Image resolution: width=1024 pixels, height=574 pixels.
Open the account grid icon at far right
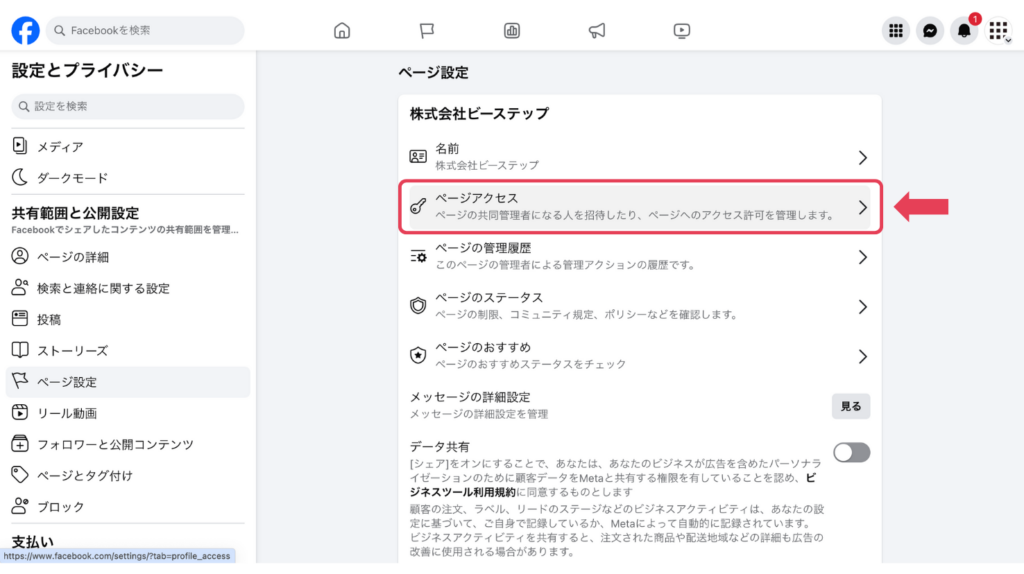998,31
